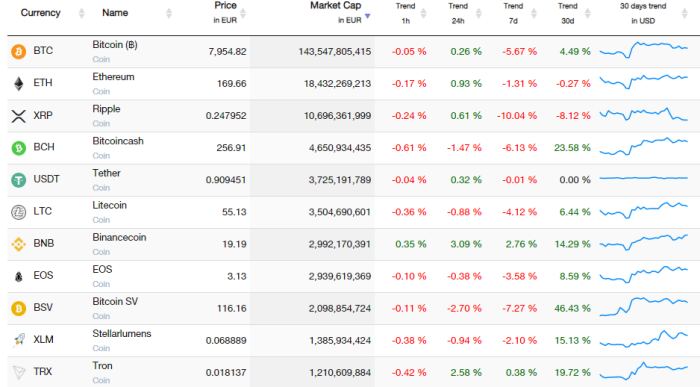View Bitcoin 30 days trend sparkline
The width and height of the screenshot is (700, 387).
tap(643, 50)
